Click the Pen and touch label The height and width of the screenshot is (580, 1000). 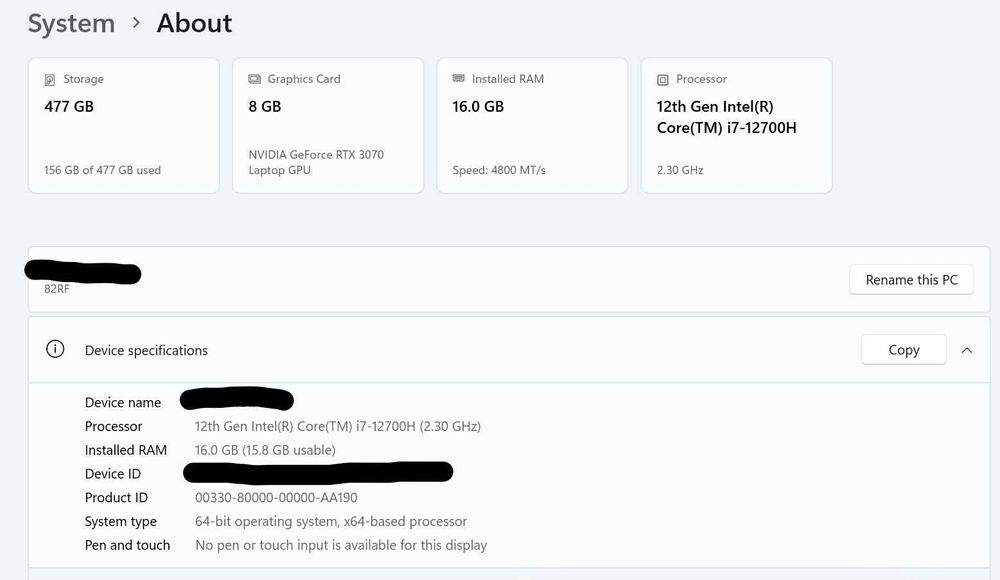coord(127,546)
